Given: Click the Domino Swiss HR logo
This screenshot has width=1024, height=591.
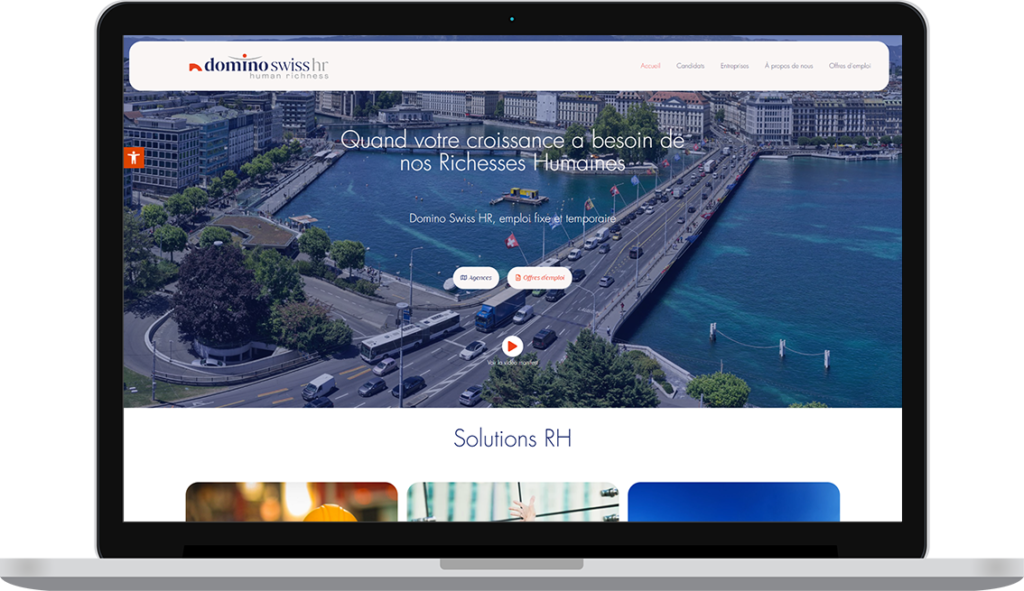Looking at the screenshot, I should point(259,66).
